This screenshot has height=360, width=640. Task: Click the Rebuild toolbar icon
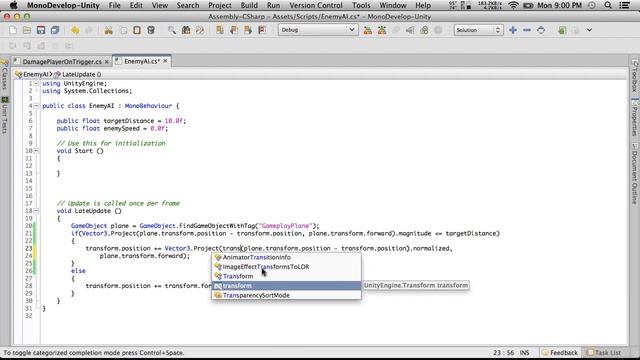[x=382, y=30]
